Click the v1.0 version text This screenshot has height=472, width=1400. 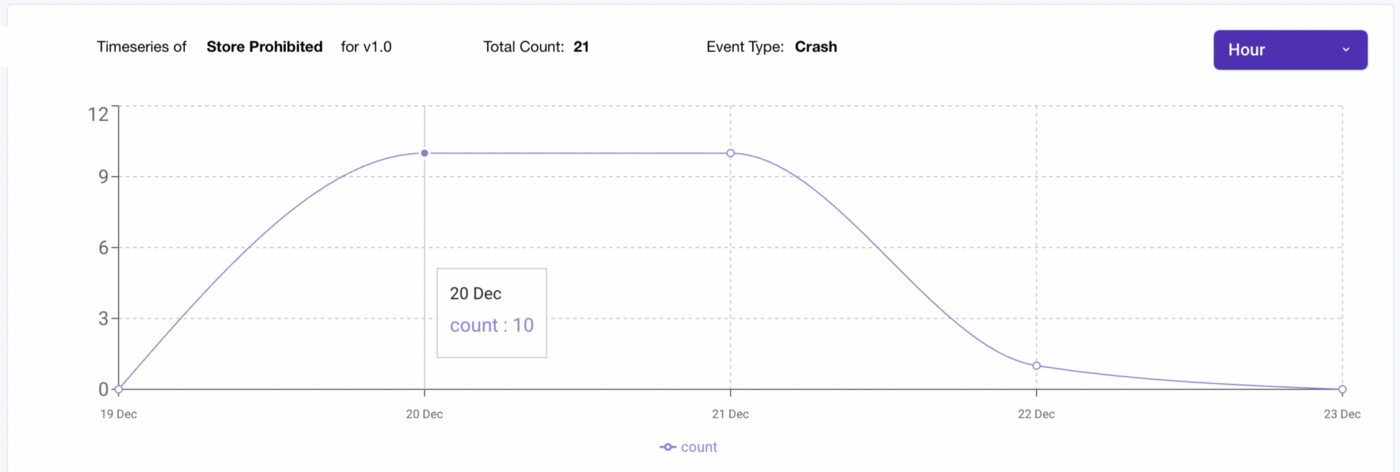(x=377, y=46)
